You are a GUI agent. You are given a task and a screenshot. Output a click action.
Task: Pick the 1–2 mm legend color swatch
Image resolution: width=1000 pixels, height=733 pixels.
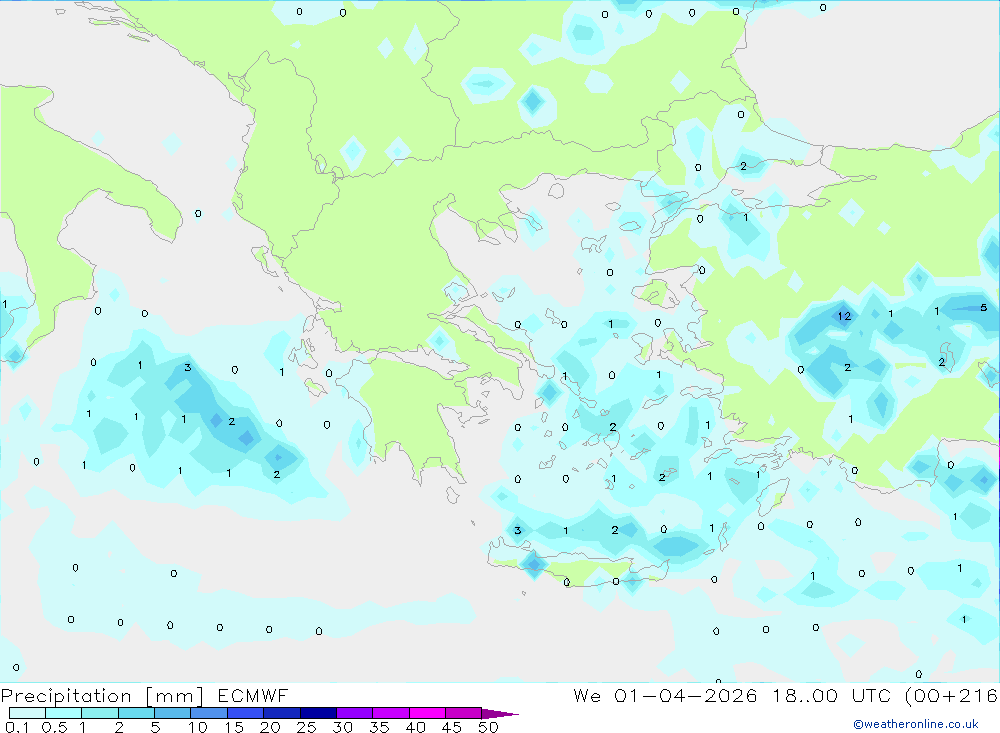(x=99, y=713)
